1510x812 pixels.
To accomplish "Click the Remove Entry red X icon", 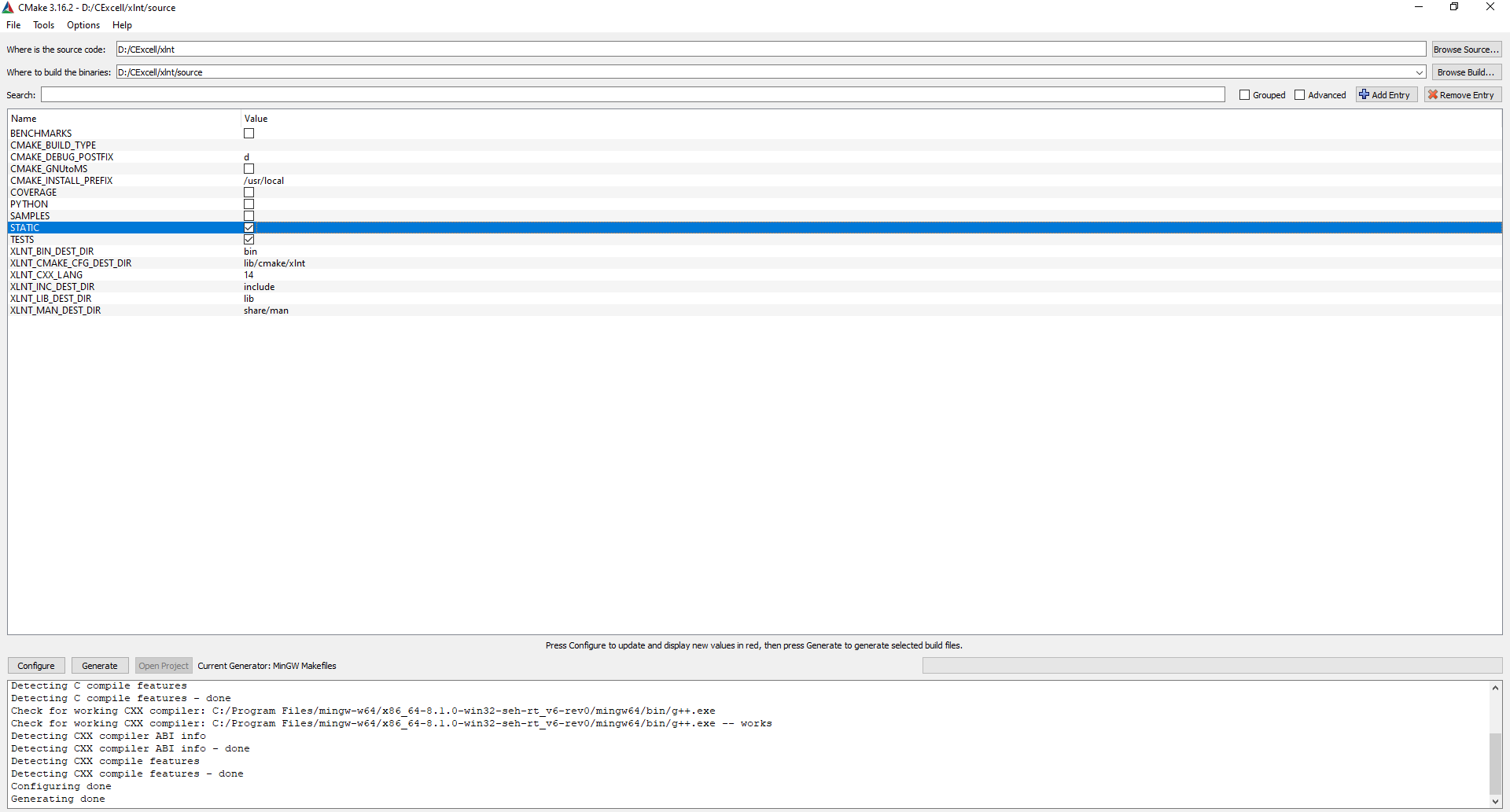I will 1433,94.
